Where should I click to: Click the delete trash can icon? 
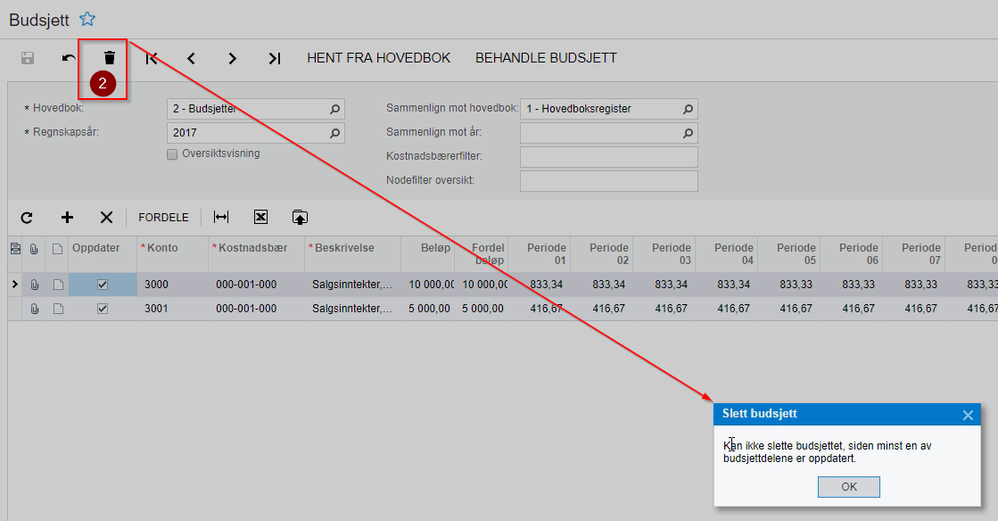[x=109, y=58]
